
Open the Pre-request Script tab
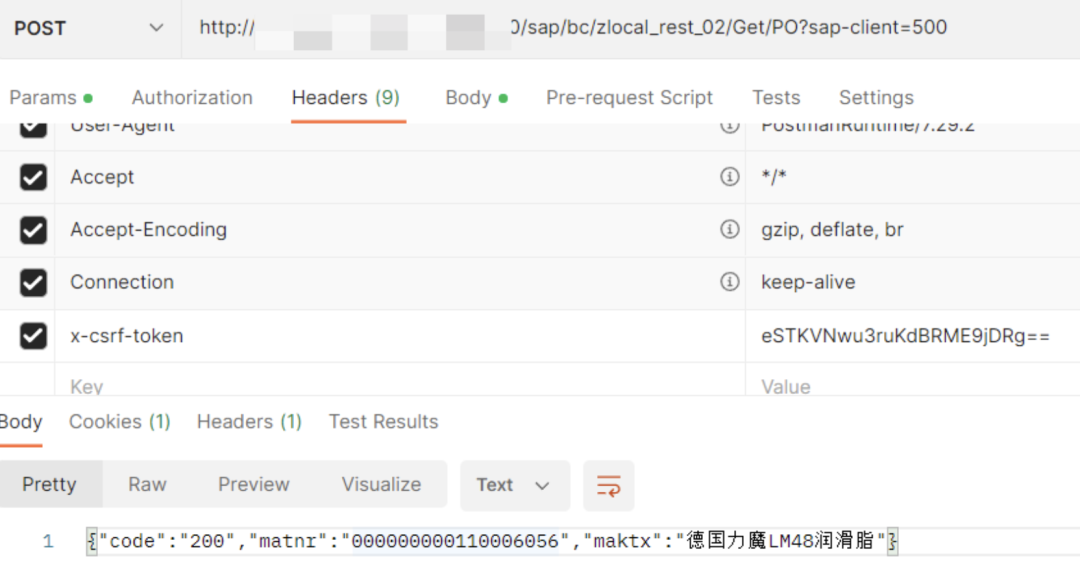click(629, 98)
